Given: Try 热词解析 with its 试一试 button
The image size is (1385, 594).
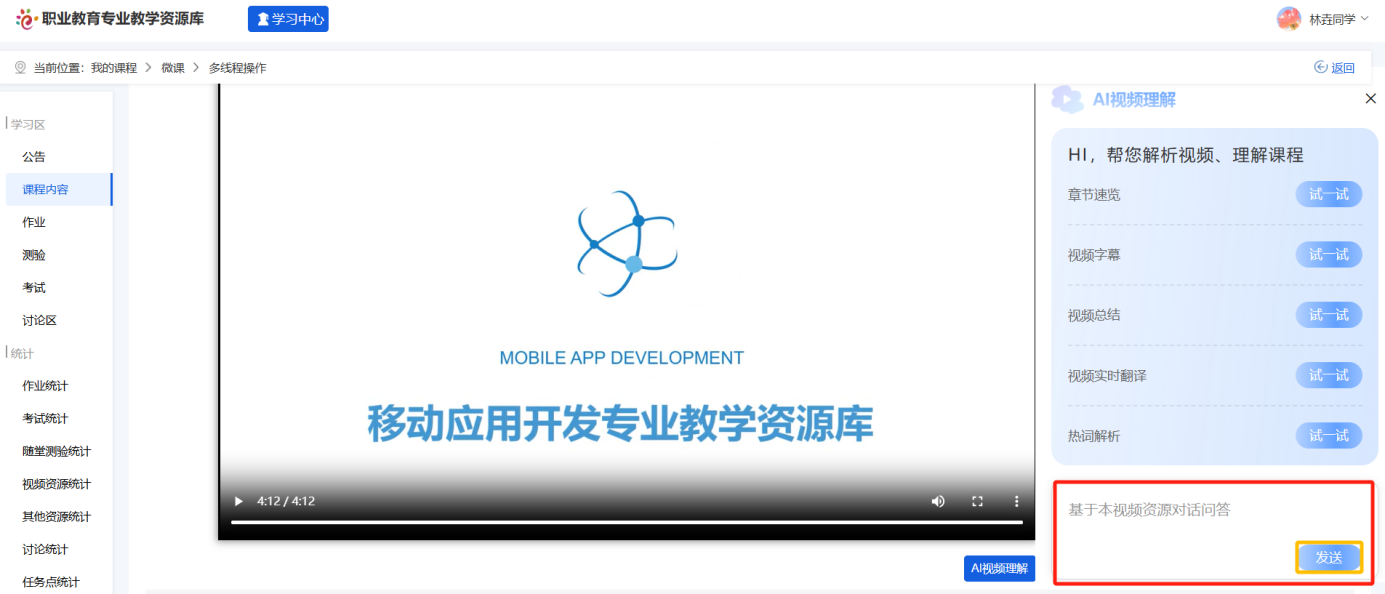Looking at the screenshot, I should (1329, 435).
